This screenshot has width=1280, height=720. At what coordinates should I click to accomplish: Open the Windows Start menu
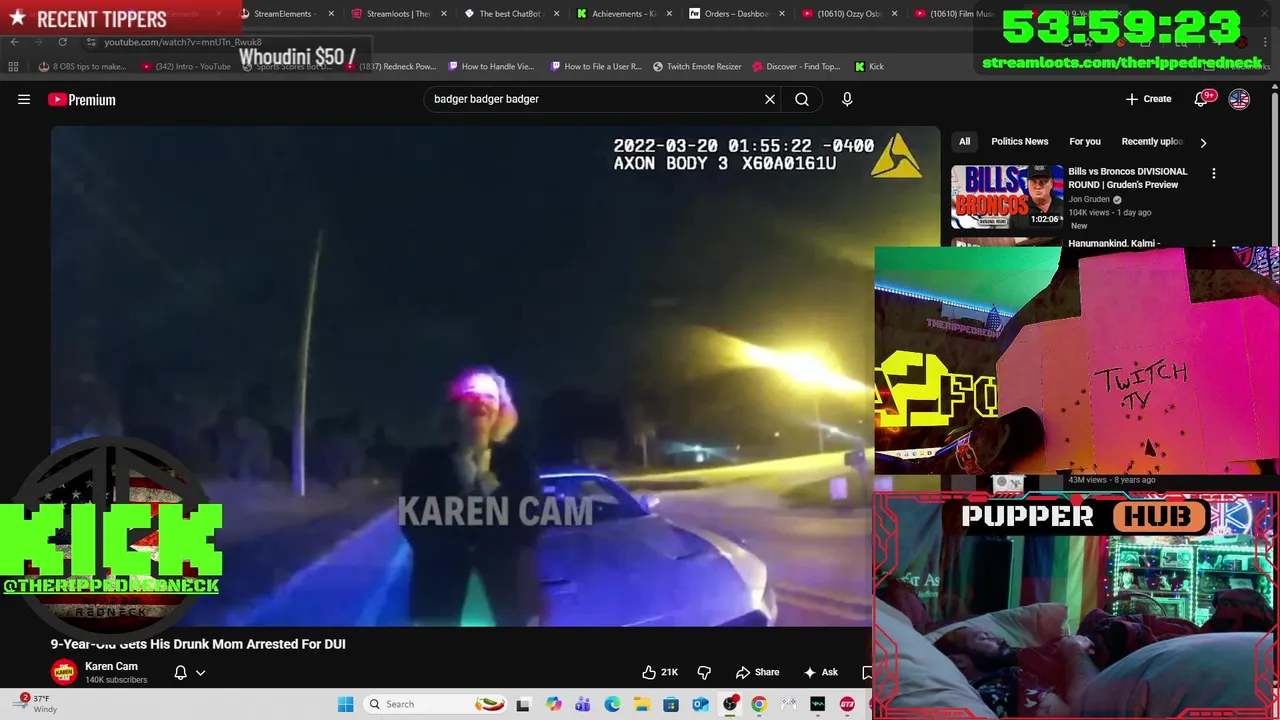(345, 704)
